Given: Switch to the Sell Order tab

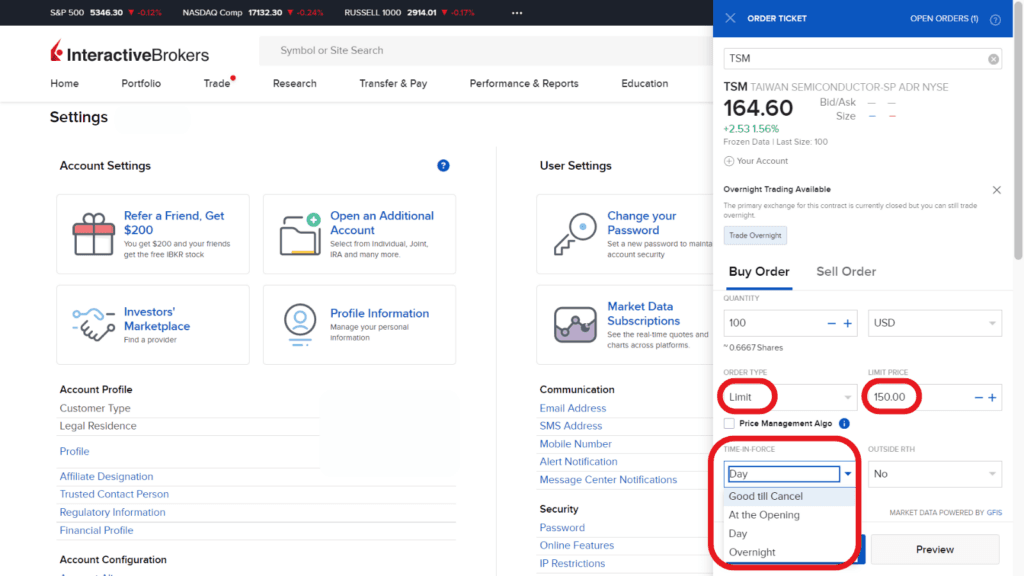Looking at the screenshot, I should pyautogui.click(x=843, y=271).
